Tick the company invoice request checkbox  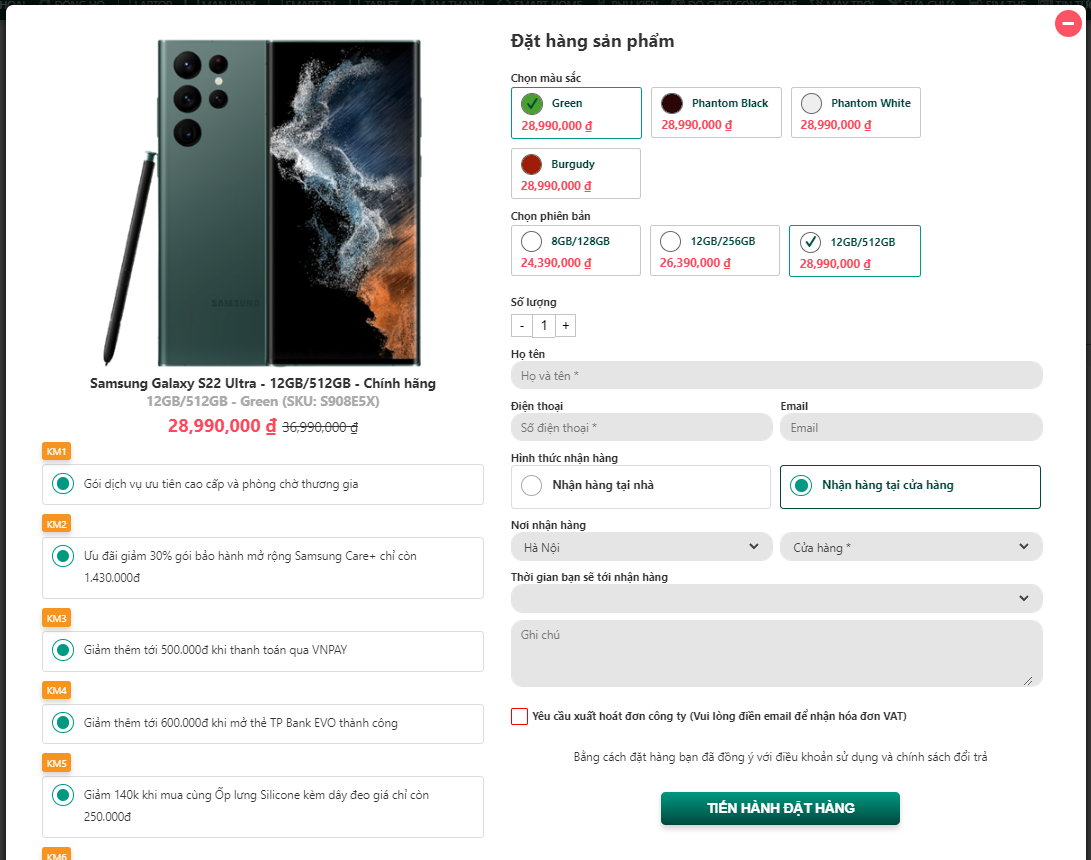click(519, 716)
